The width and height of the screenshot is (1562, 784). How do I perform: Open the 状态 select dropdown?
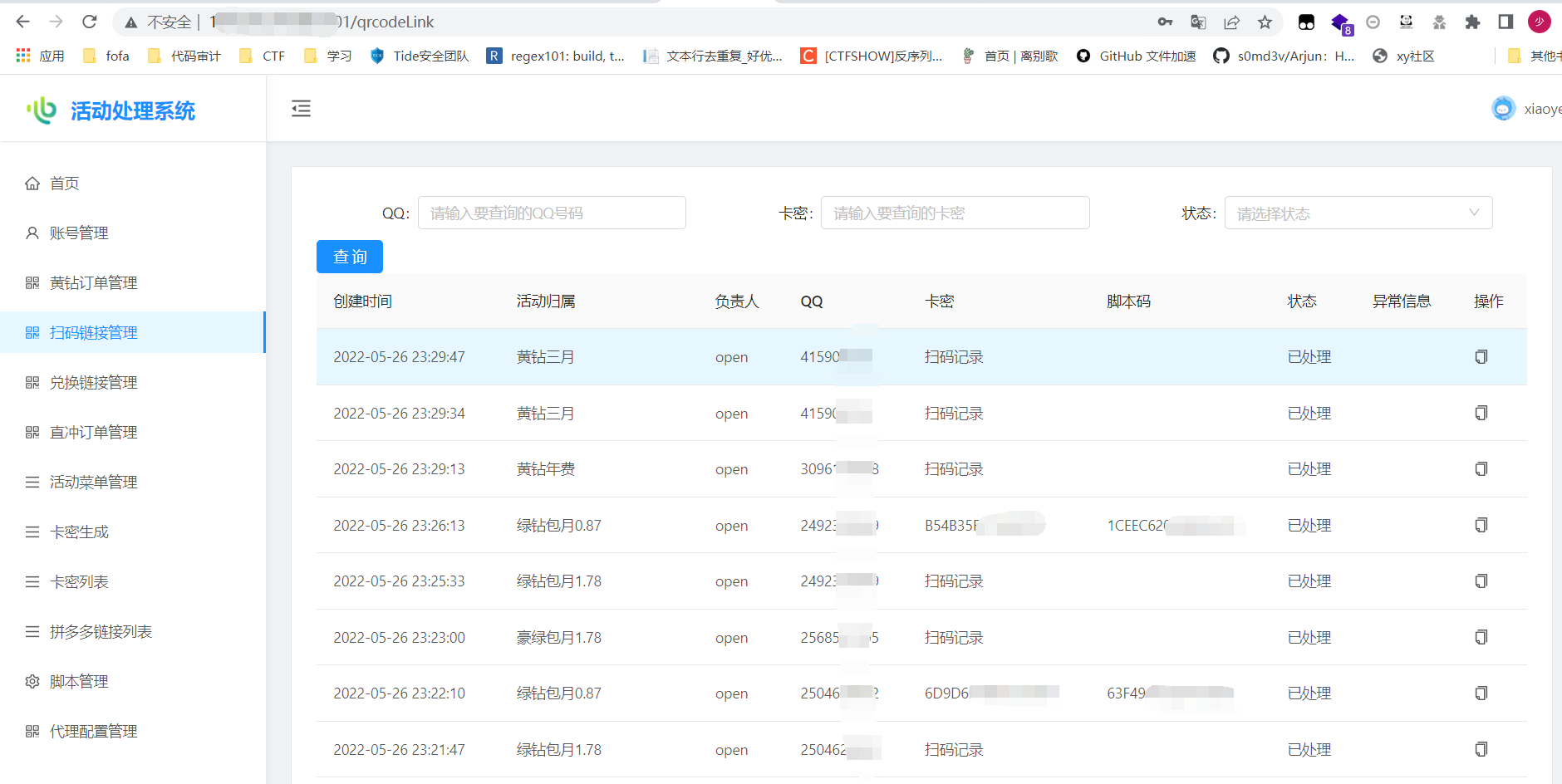[1358, 213]
